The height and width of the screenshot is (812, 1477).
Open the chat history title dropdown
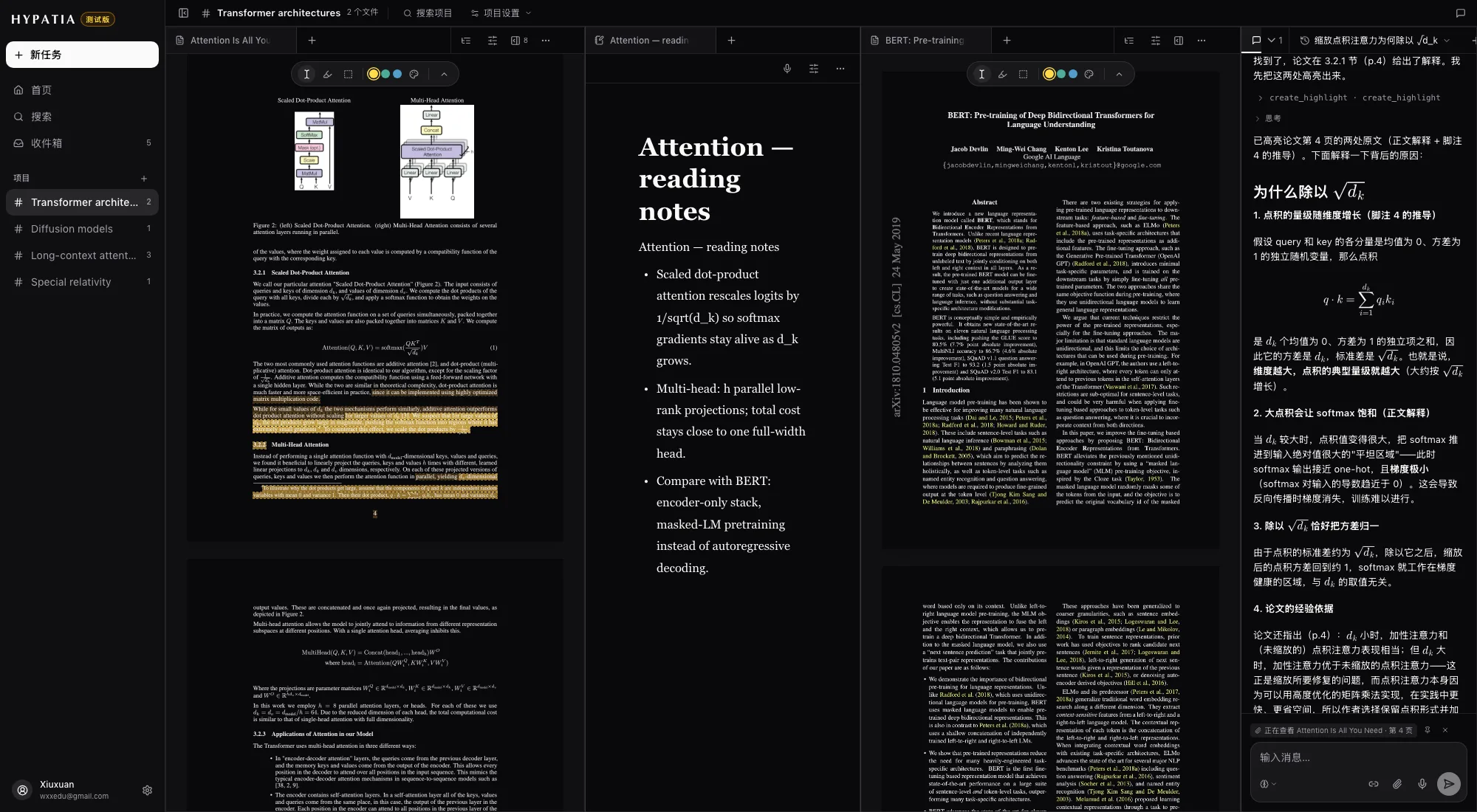click(1374, 41)
